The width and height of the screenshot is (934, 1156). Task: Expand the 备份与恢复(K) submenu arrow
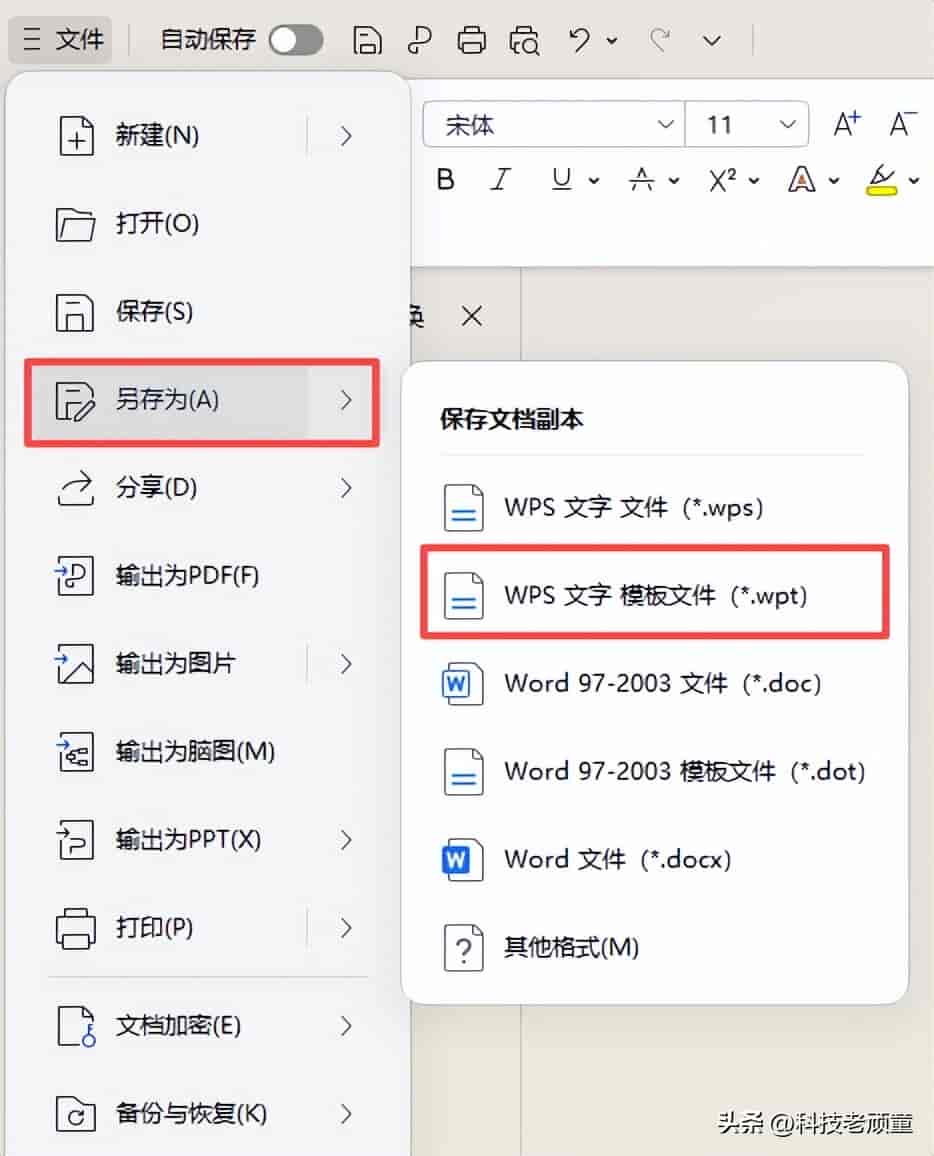point(346,1113)
